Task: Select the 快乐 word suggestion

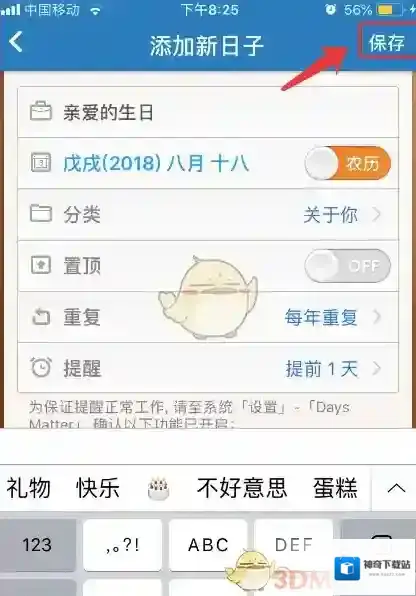Action: [x=98, y=488]
